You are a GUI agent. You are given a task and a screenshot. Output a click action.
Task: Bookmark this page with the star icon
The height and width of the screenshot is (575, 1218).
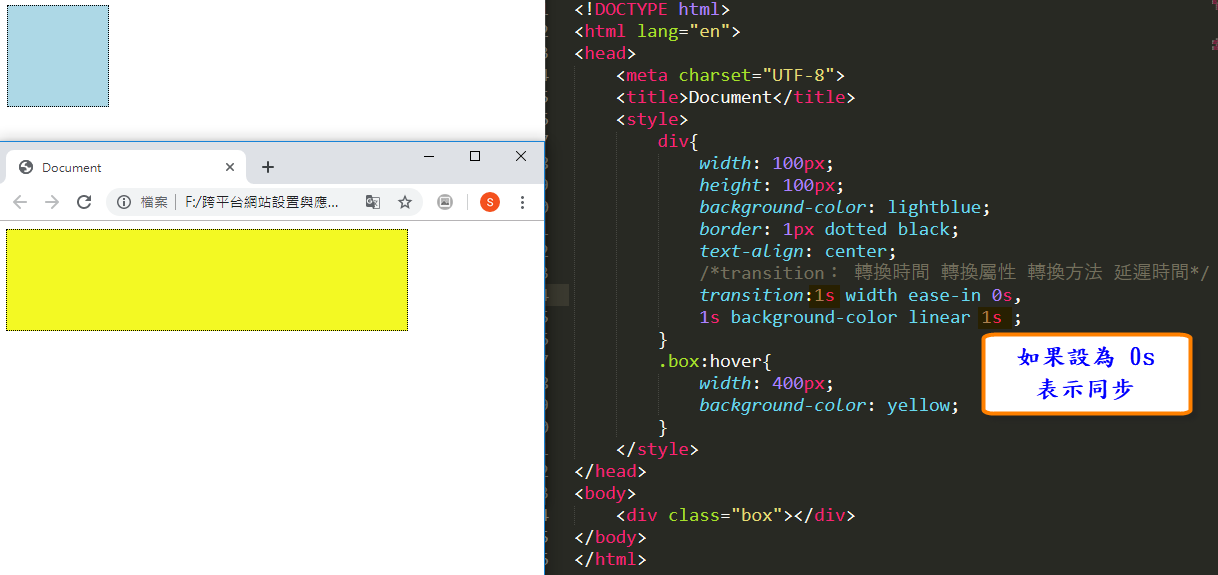[x=405, y=202]
